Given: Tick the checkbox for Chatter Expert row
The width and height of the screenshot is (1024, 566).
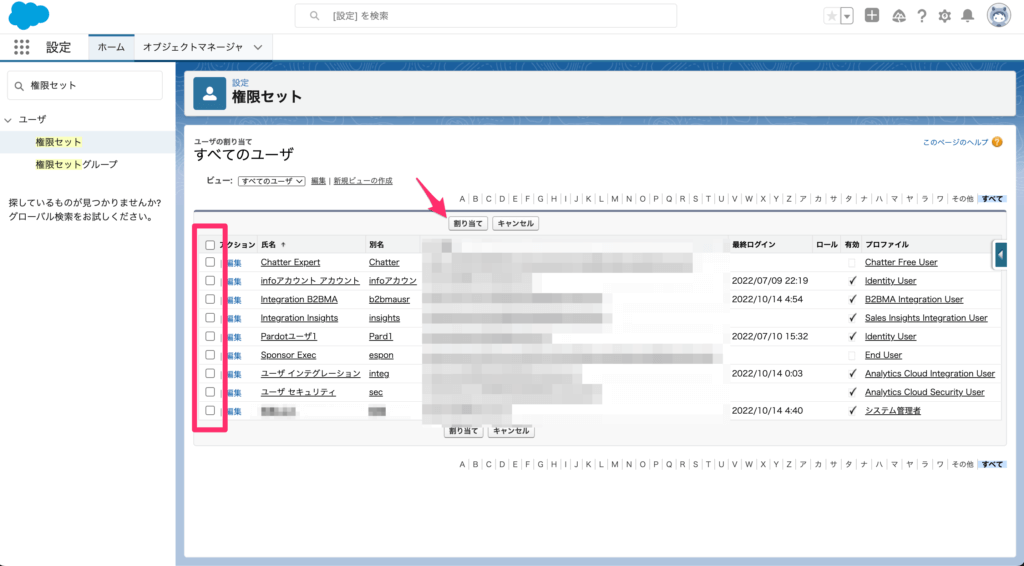Looking at the screenshot, I should 210,262.
